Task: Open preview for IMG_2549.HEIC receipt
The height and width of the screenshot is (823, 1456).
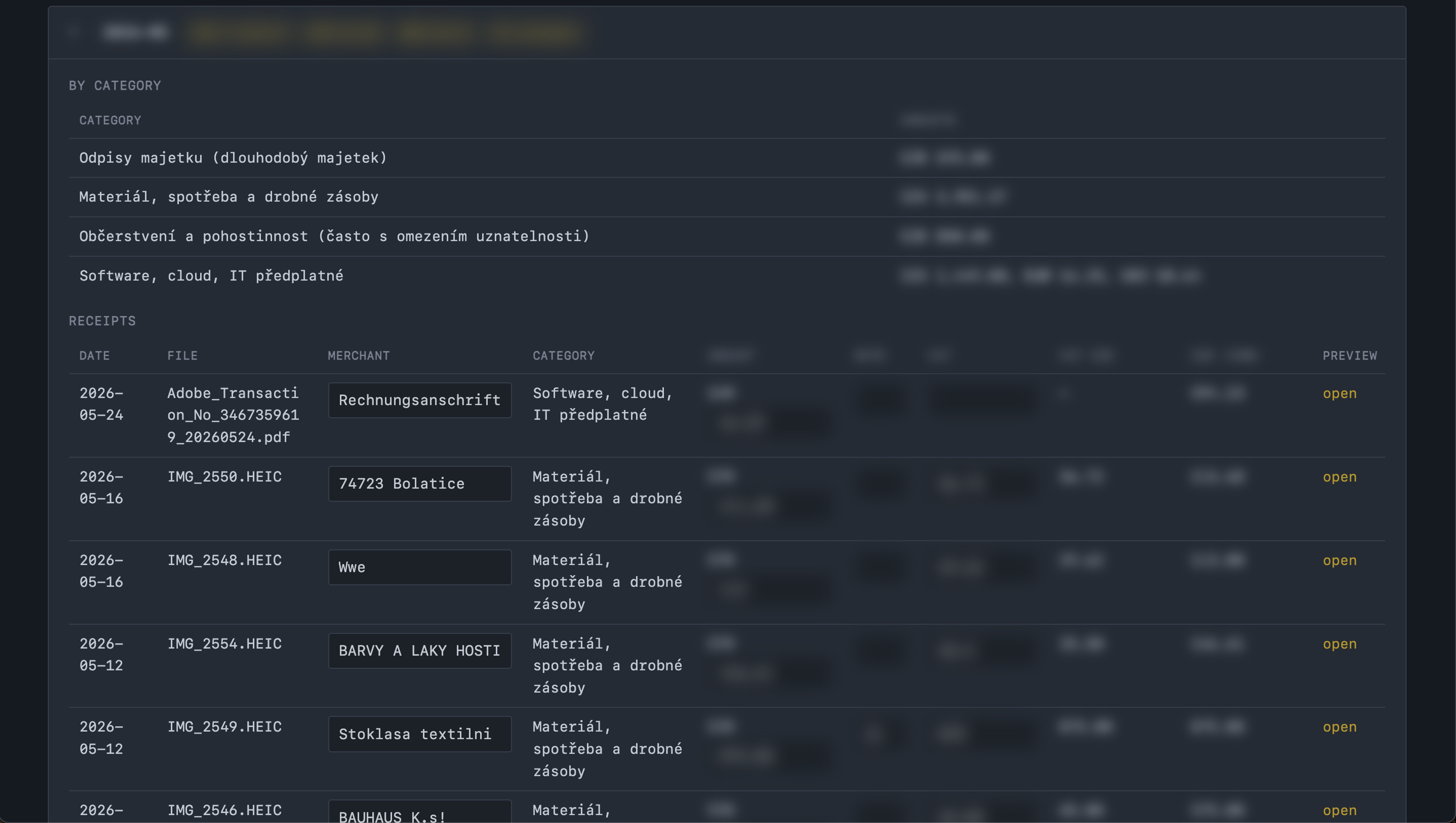Action: click(1339, 727)
